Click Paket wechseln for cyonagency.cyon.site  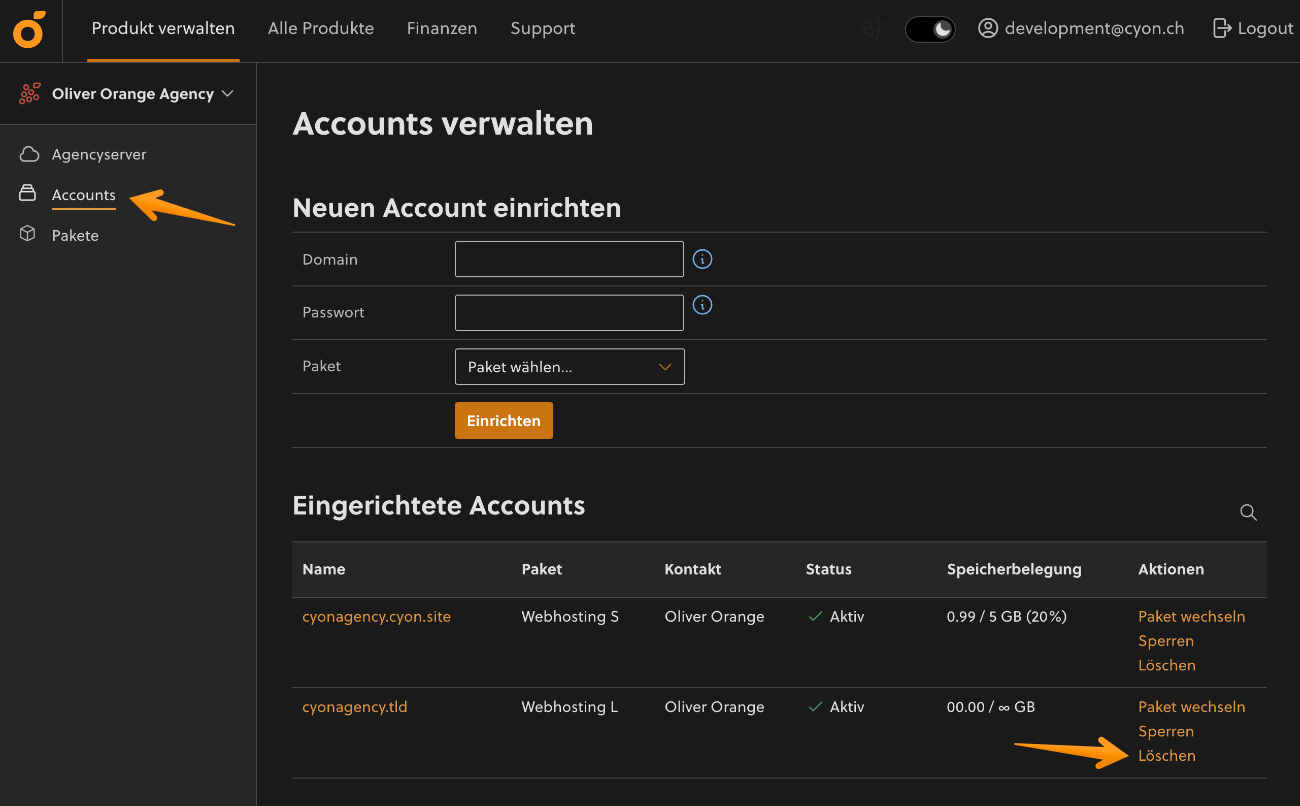1192,616
